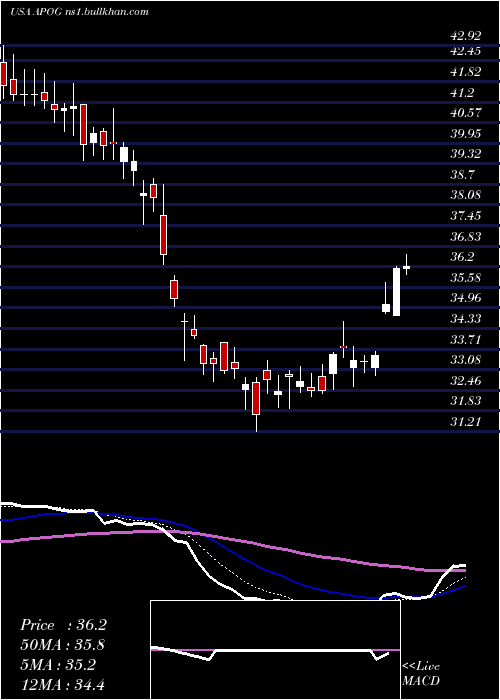The height and width of the screenshot is (700, 500).
Task: Click the <<Live MACD label
Action: (421, 674)
